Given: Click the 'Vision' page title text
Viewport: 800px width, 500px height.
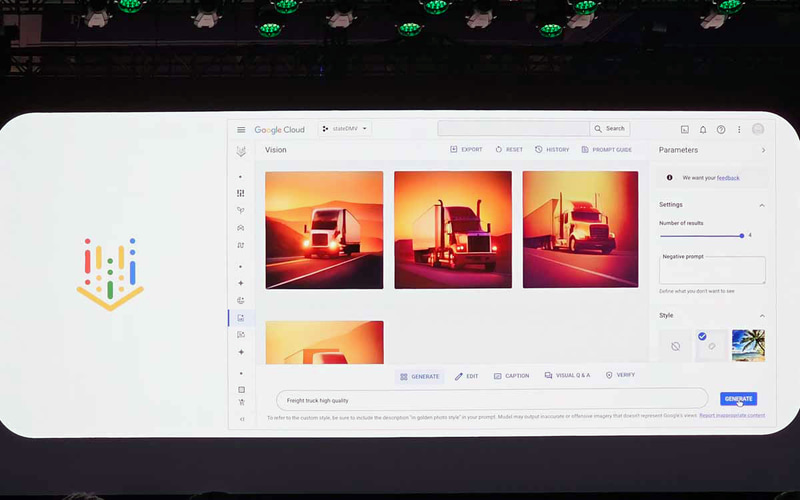Looking at the screenshot, I should pyautogui.click(x=276, y=150).
